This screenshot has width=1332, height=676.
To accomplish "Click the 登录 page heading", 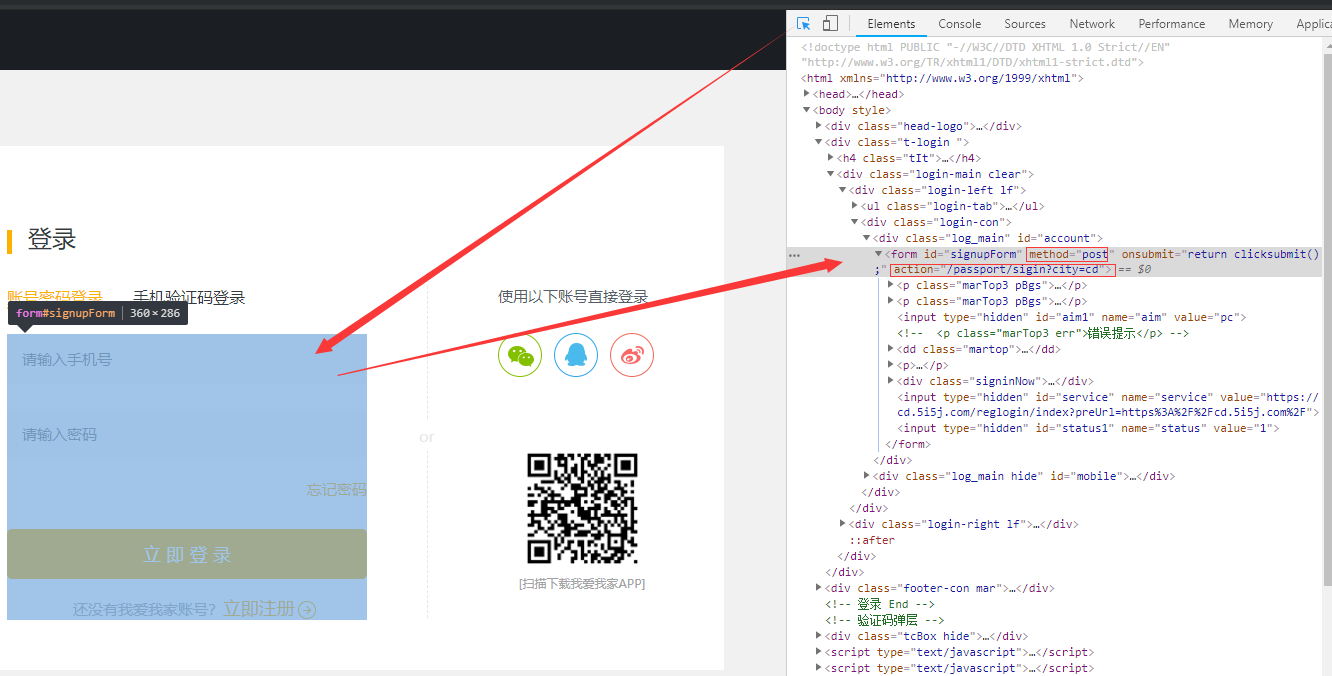I will point(51,239).
